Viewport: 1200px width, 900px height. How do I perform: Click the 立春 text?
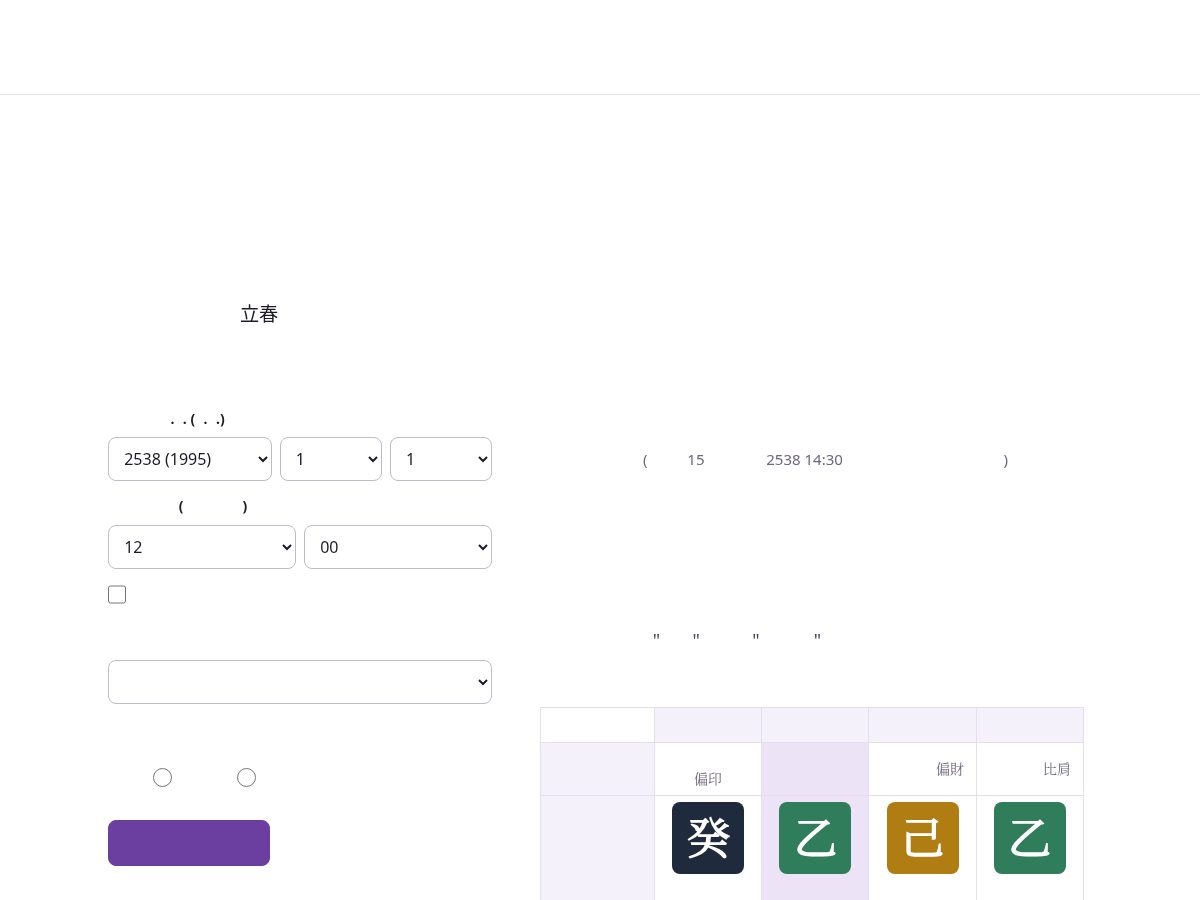259,314
